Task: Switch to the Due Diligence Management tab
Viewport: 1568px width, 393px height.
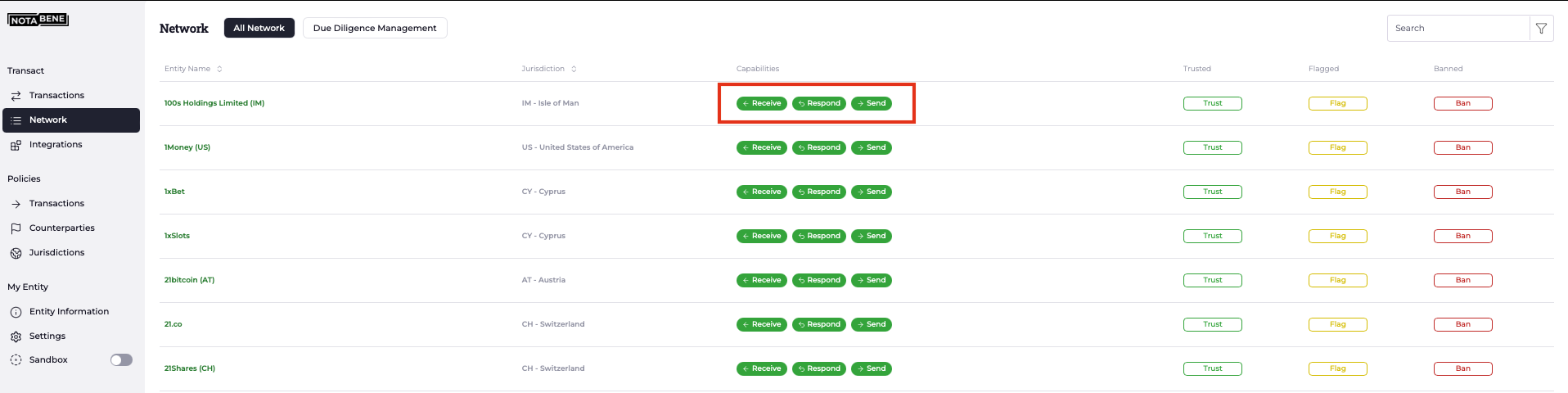Action: [x=375, y=28]
